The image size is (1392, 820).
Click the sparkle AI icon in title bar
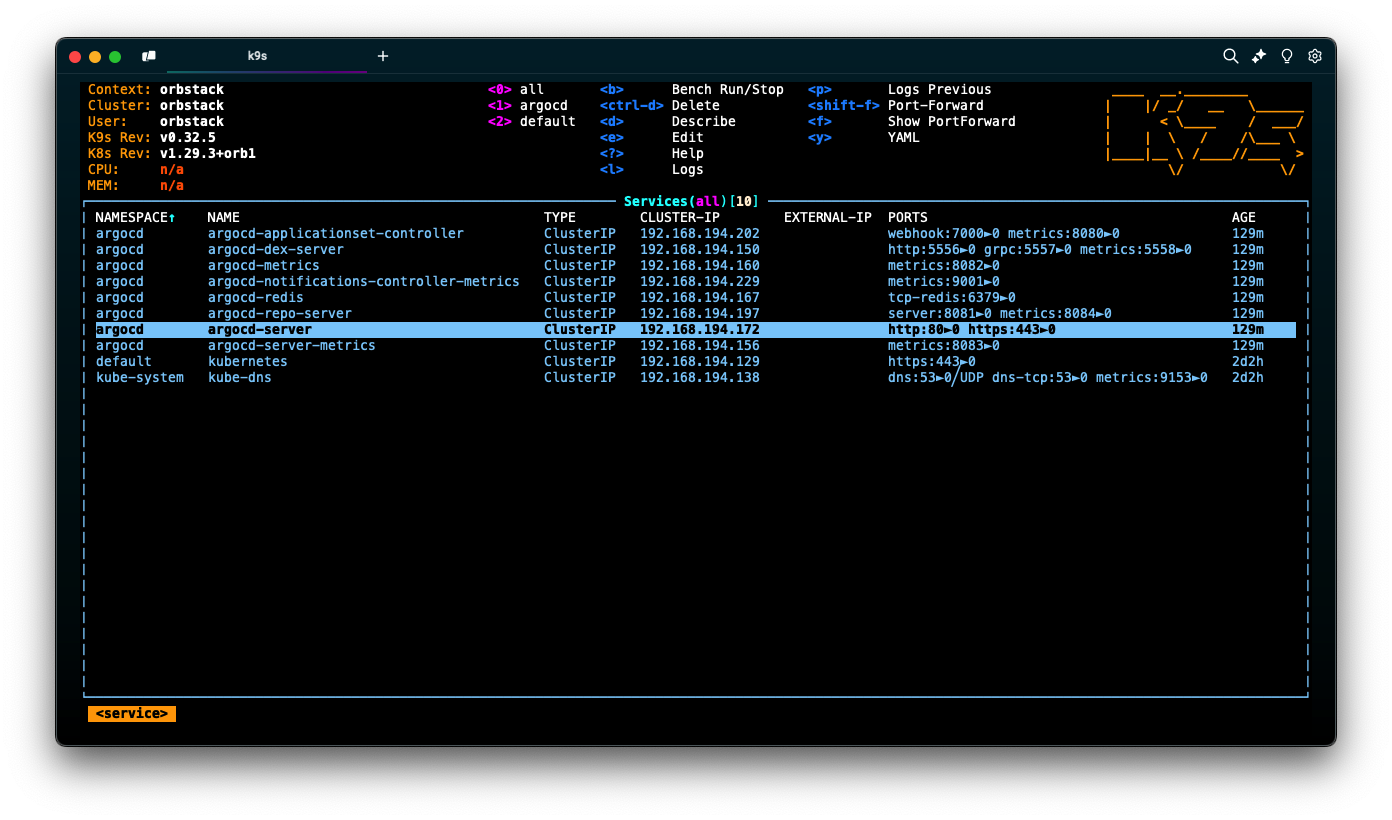tap(1259, 56)
